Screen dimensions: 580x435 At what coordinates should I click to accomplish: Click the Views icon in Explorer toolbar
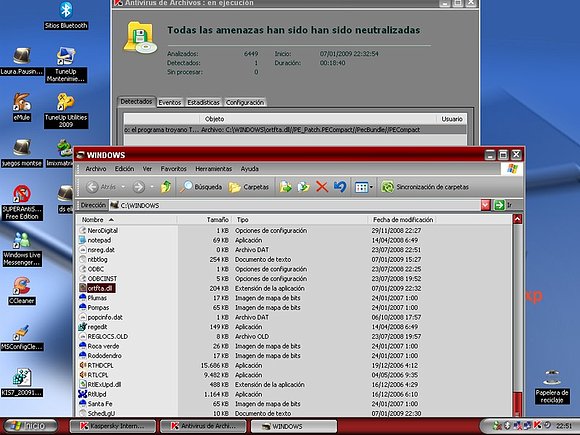pyautogui.click(x=361, y=187)
